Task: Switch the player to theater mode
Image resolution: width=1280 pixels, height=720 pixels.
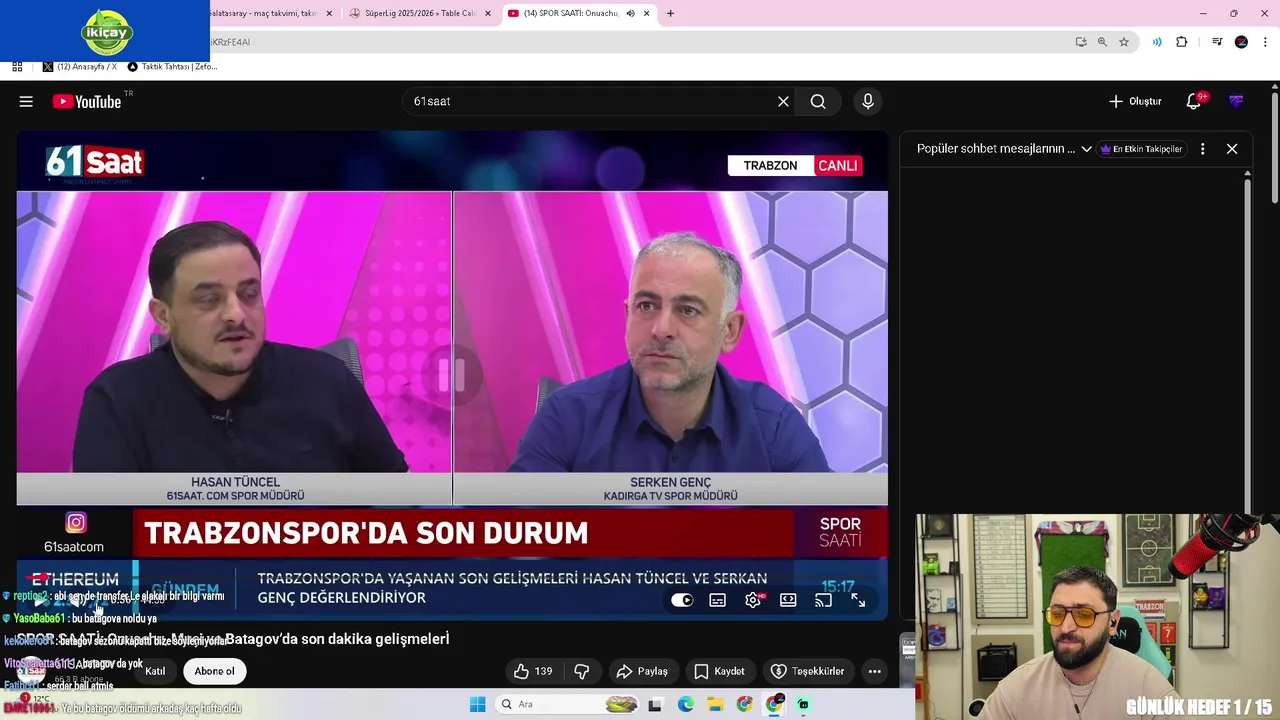Action: pyautogui.click(x=788, y=600)
